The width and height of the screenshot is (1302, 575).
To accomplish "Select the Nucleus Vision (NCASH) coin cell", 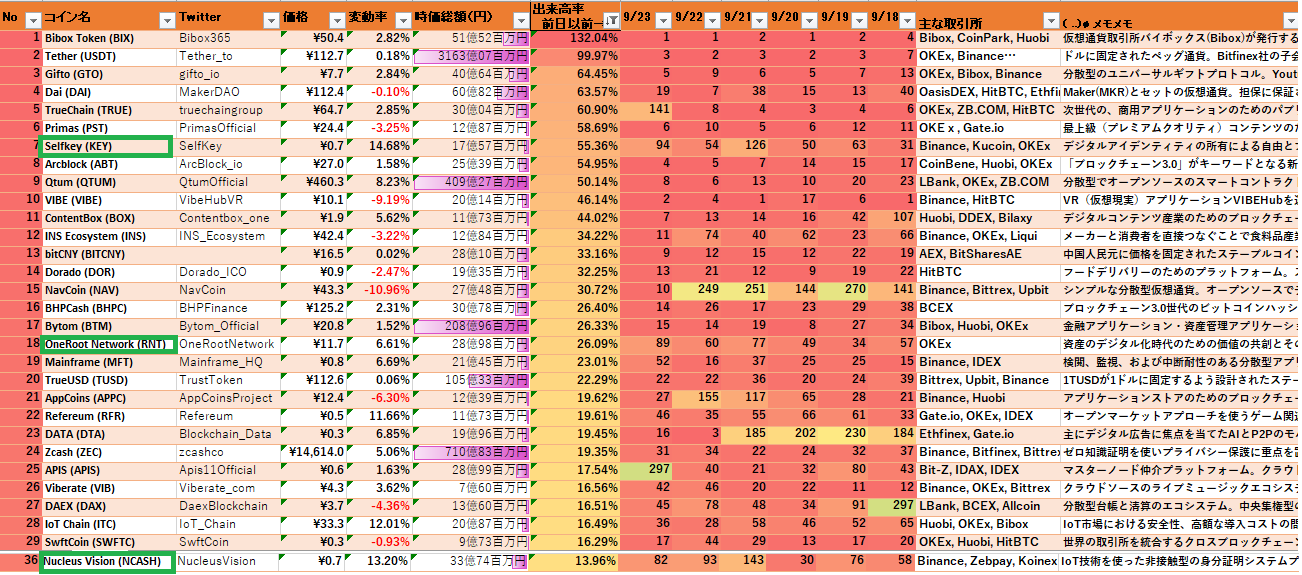I will point(107,561).
